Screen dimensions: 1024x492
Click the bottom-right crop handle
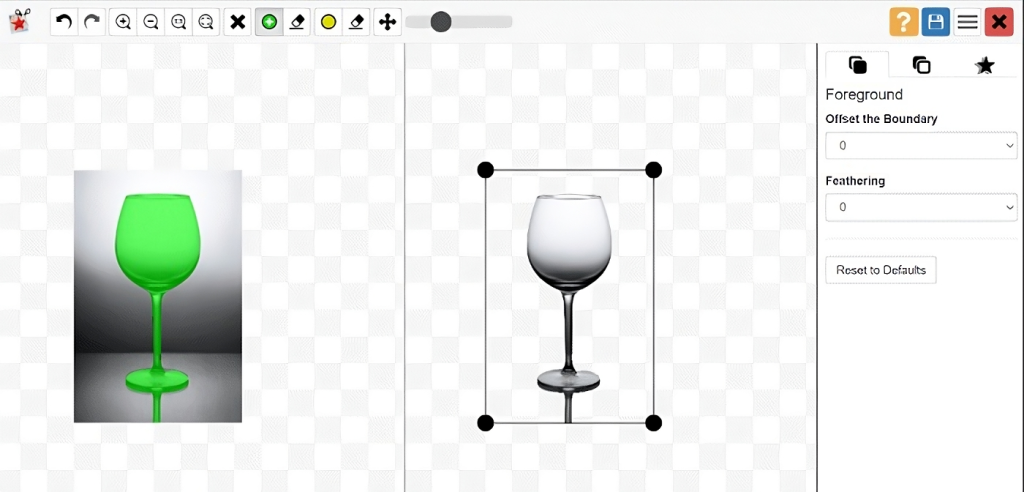point(654,423)
